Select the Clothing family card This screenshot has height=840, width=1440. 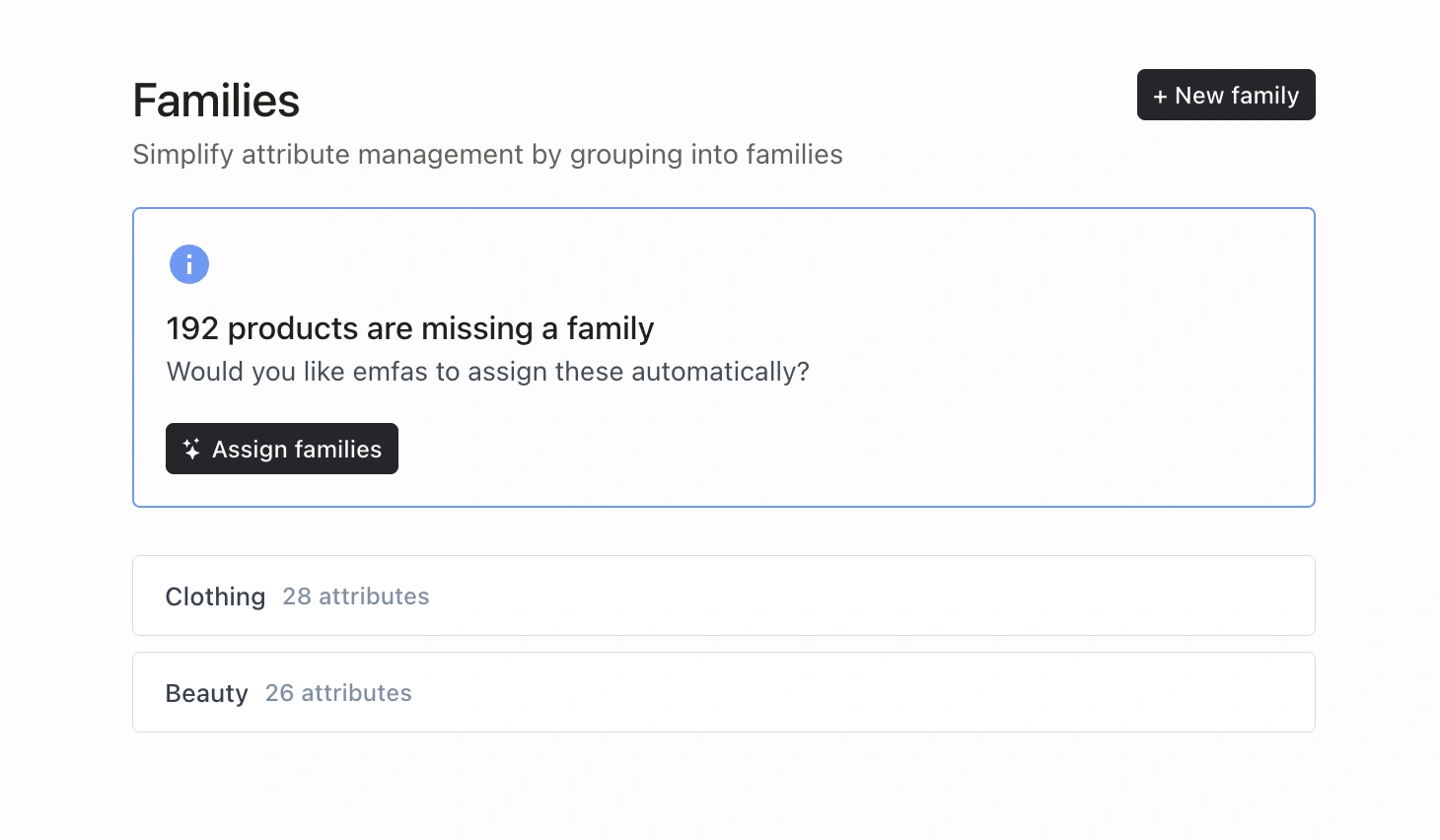(x=723, y=595)
